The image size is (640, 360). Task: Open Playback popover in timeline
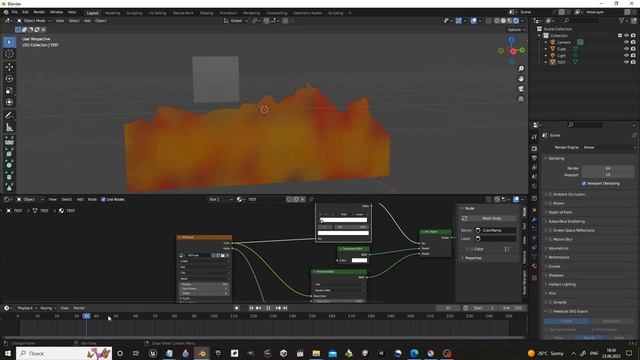tap(27, 308)
